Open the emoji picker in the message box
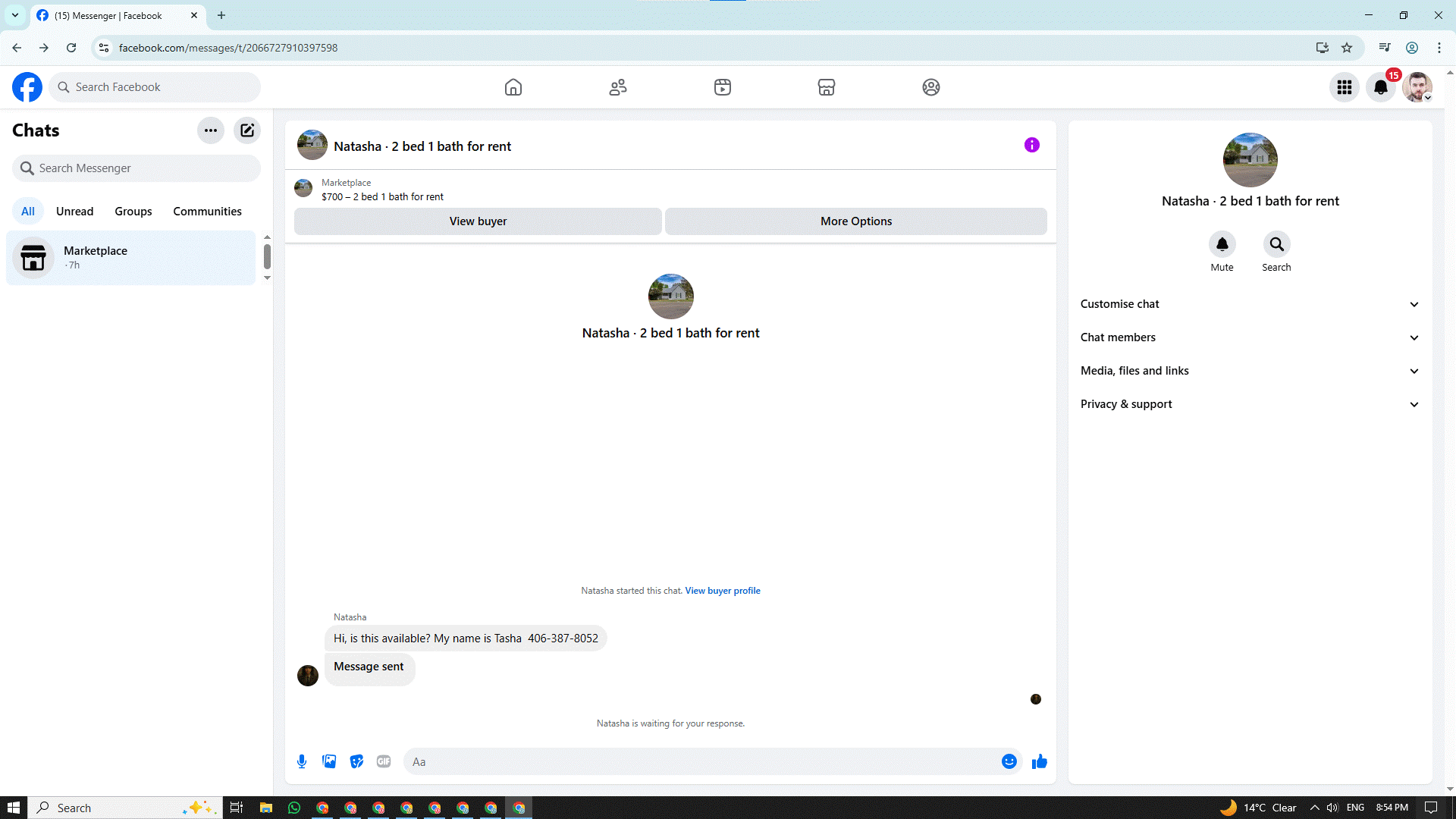The height and width of the screenshot is (819, 1456). click(x=1009, y=761)
